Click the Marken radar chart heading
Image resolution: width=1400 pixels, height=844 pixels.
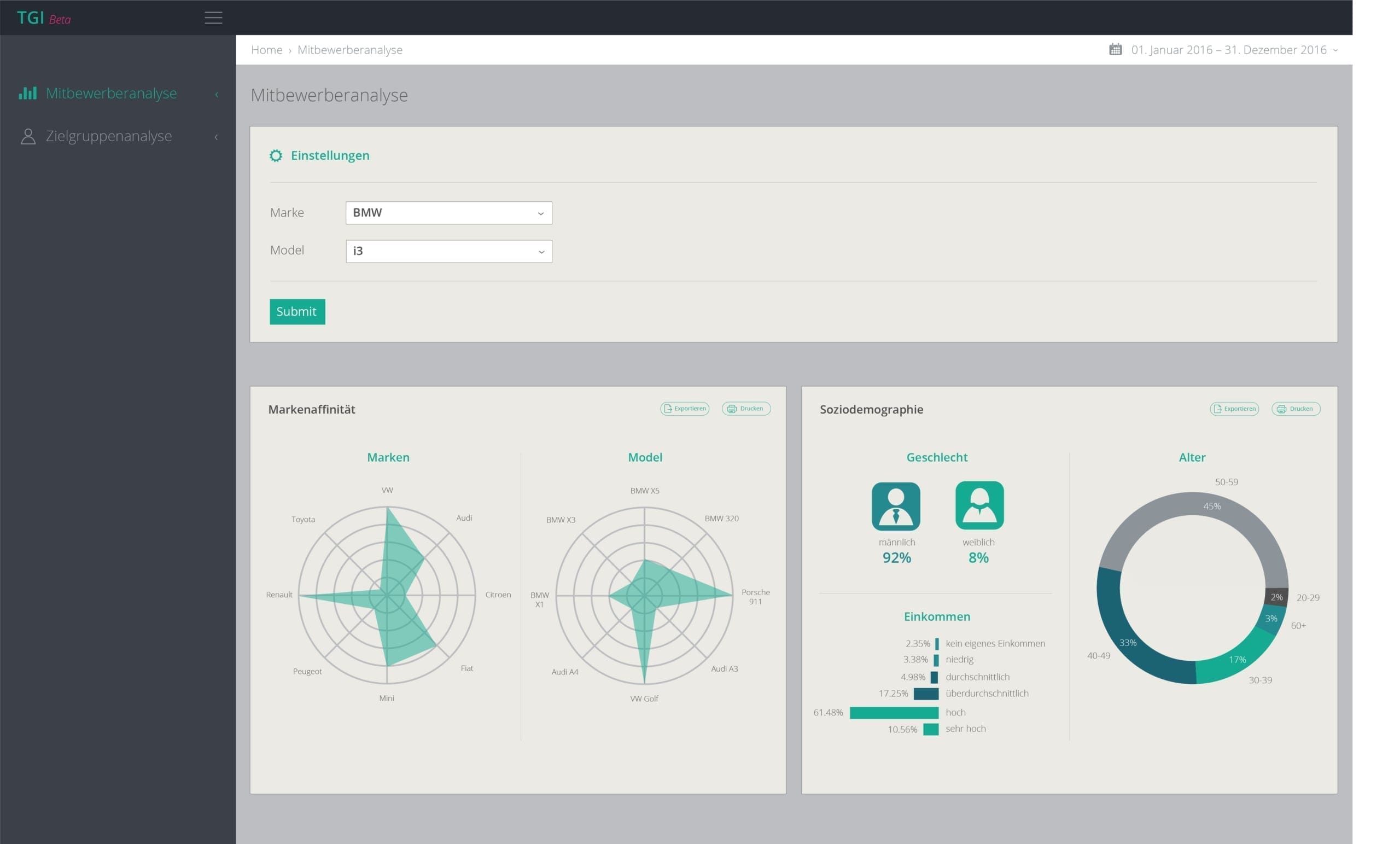(388, 457)
